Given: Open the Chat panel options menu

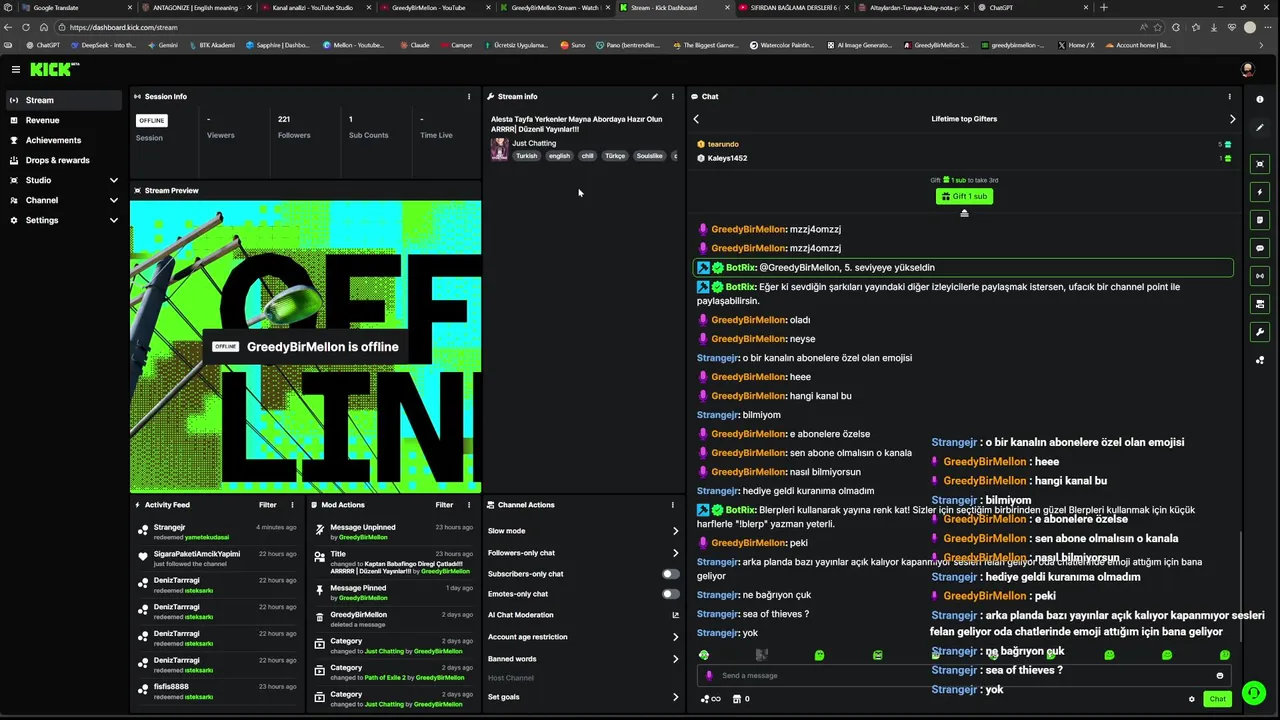Looking at the screenshot, I should tap(1230, 97).
